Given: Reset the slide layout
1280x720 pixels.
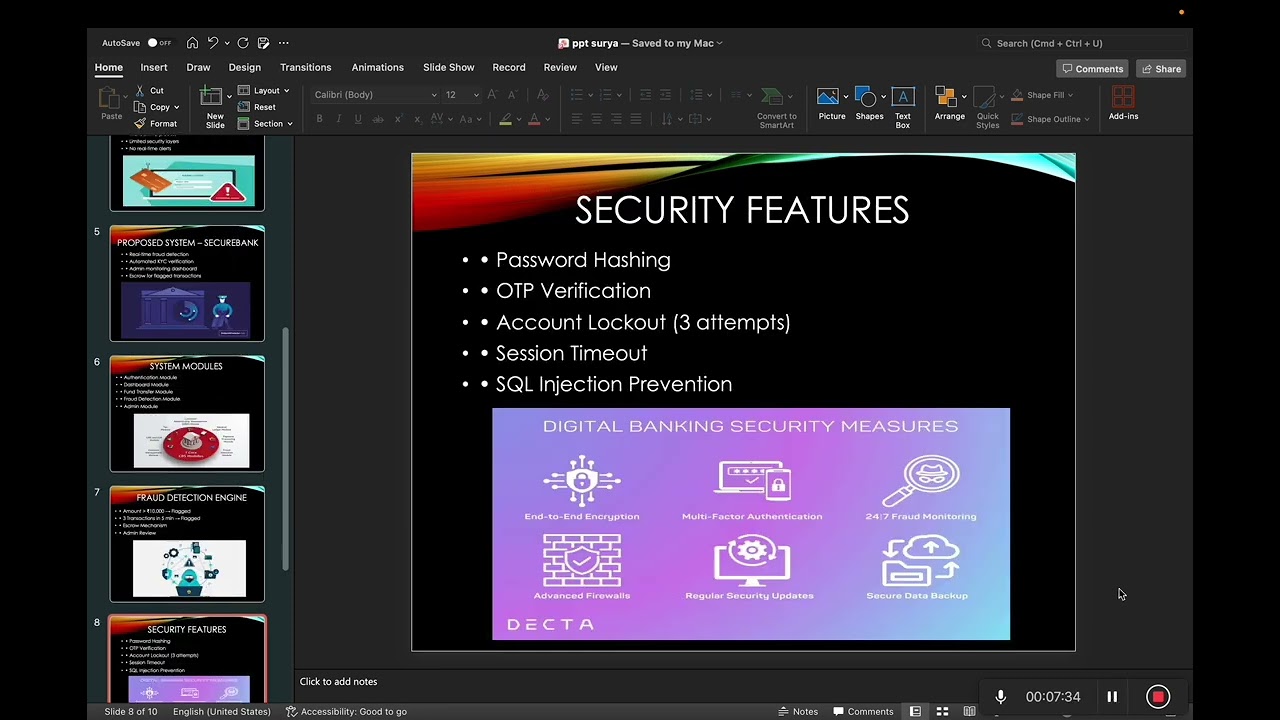Looking at the screenshot, I should tap(257, 107).
